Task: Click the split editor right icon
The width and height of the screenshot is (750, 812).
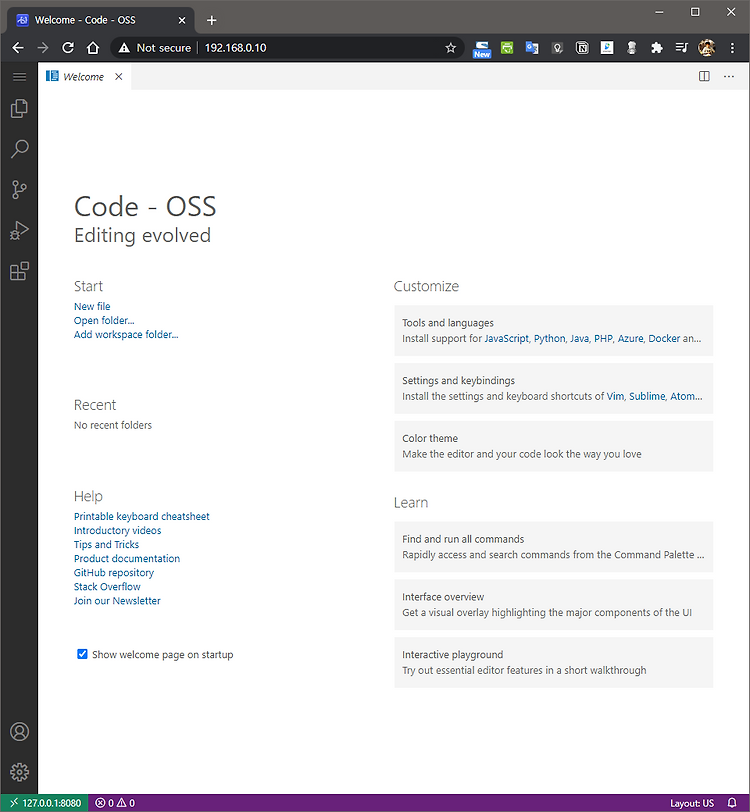Action: pyautogui.click(x=704, y=76)
